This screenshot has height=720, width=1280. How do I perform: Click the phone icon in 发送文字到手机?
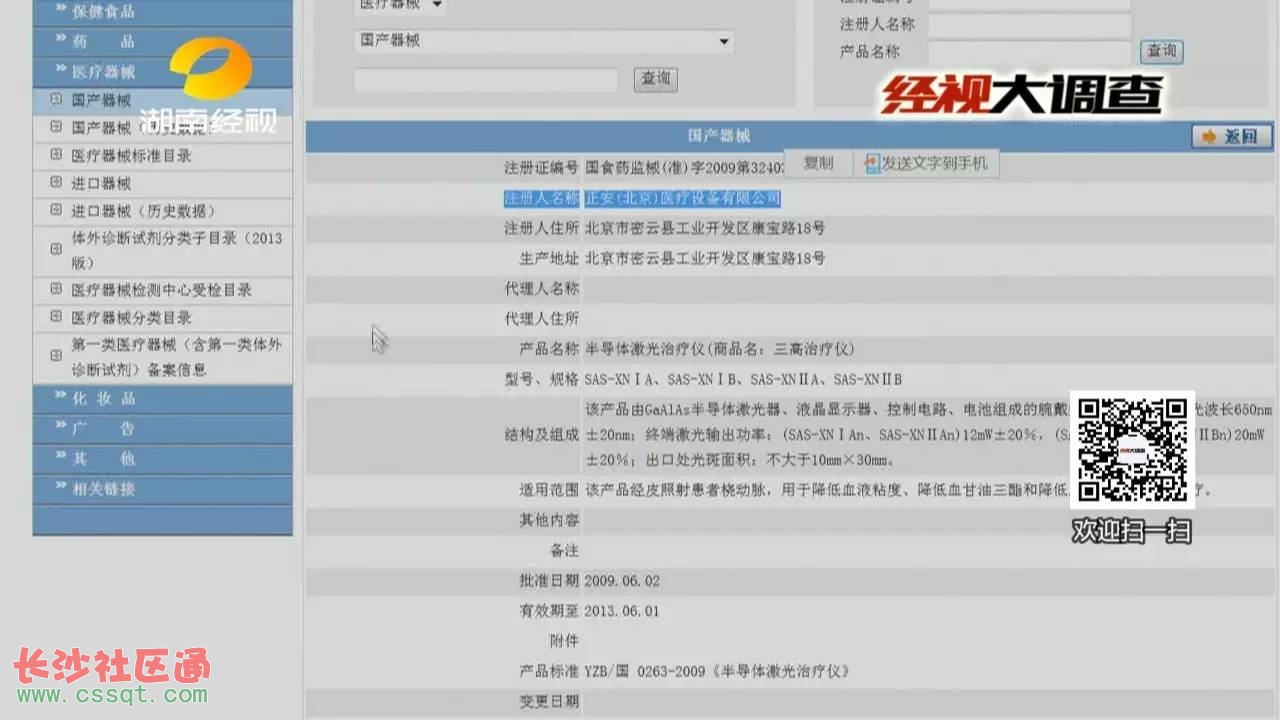click(872, 163)
